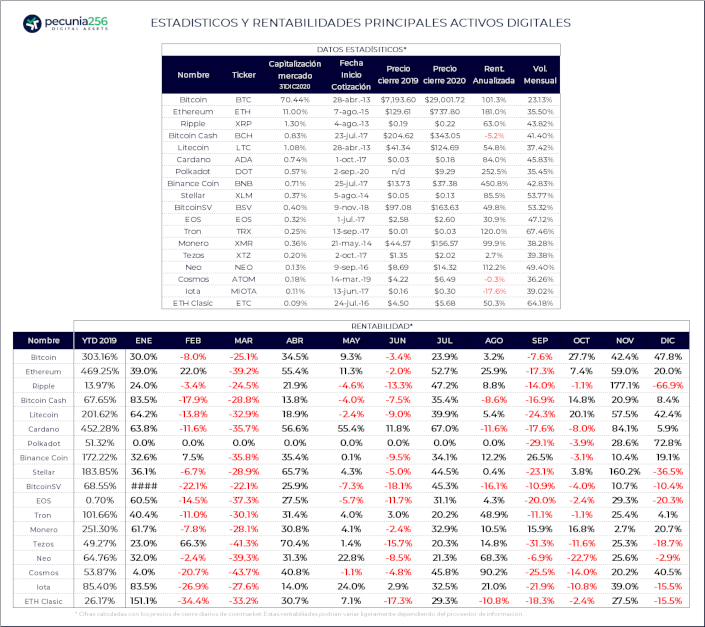Click the 'Ticker' column header
The width and height of the screenshot is (705, 627).
[x=244, y=75]
